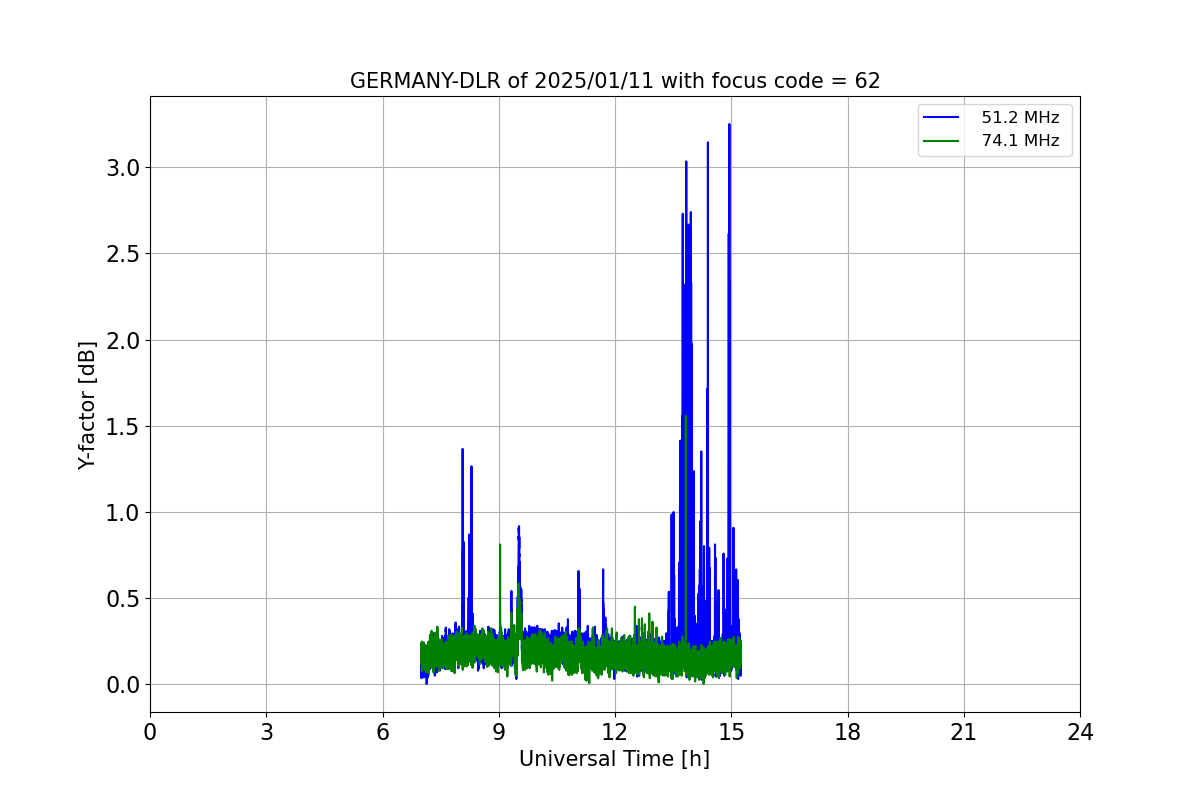Click the Universal Time [h] axis label
The image size is (1200, 800).
pos(614,759)
